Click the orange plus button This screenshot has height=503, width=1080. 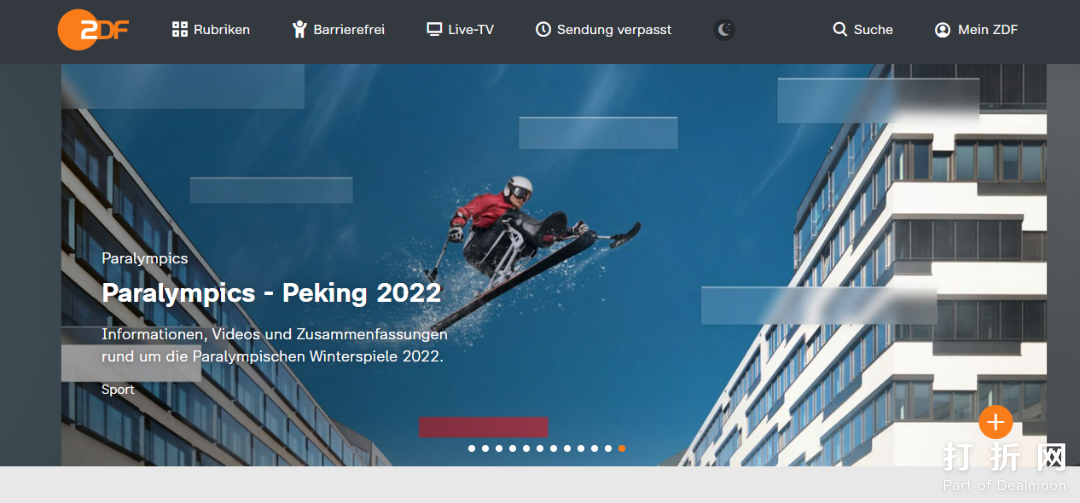point(995,422)
